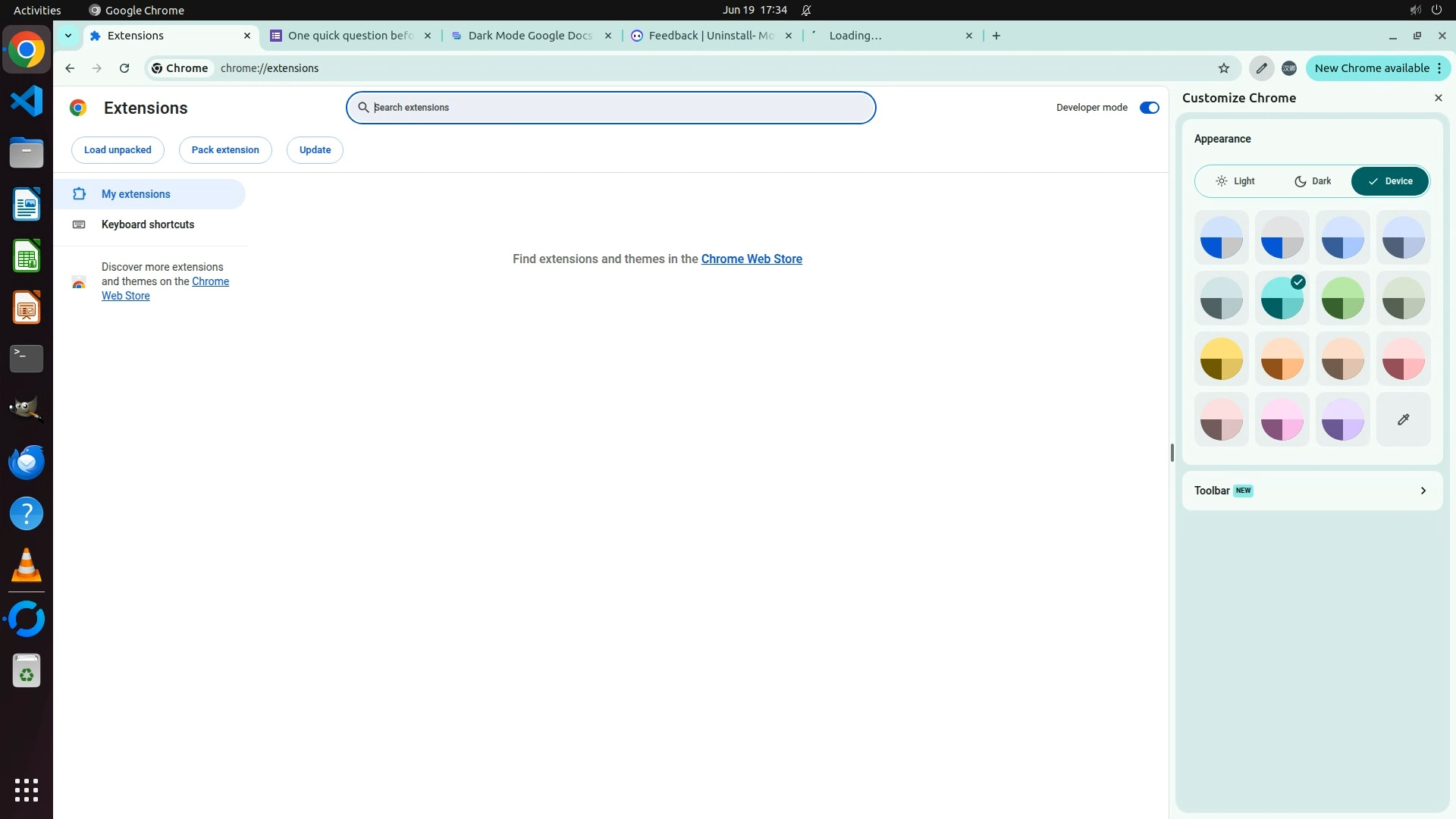The height and width of the screenshot is (819, 1456).
Task: Click the bookmark star icon
Action: pos(1223,68)
